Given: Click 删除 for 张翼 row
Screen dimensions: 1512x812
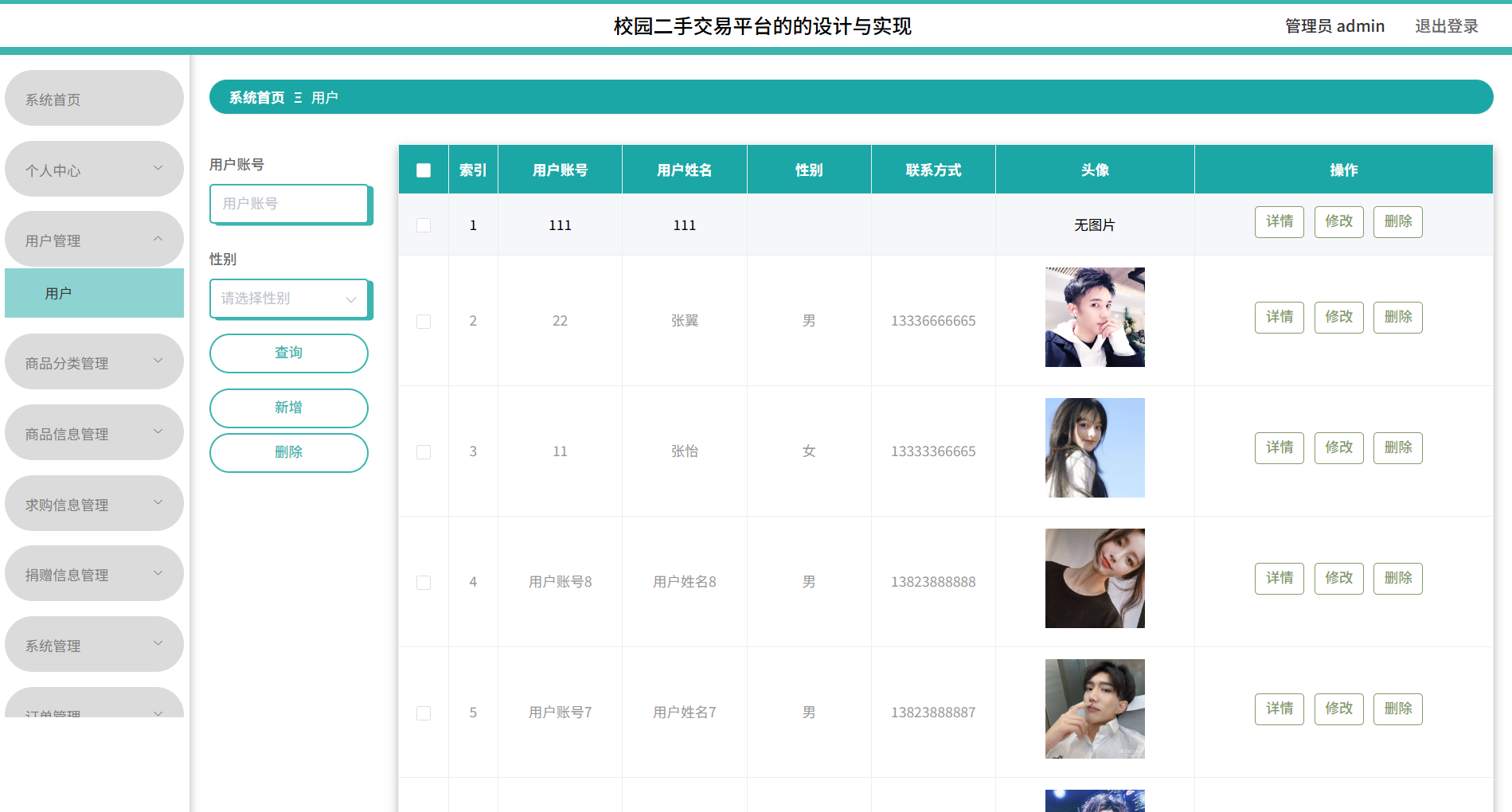Looking at the screenshot, I should [x=1398, y=318].
